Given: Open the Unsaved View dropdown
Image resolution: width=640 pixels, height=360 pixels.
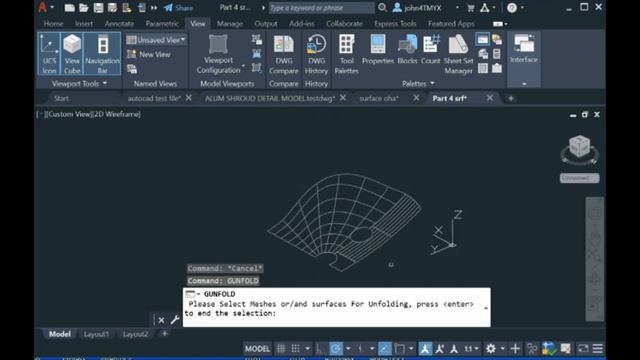Looking at the screenshot, I should (156, 40).
